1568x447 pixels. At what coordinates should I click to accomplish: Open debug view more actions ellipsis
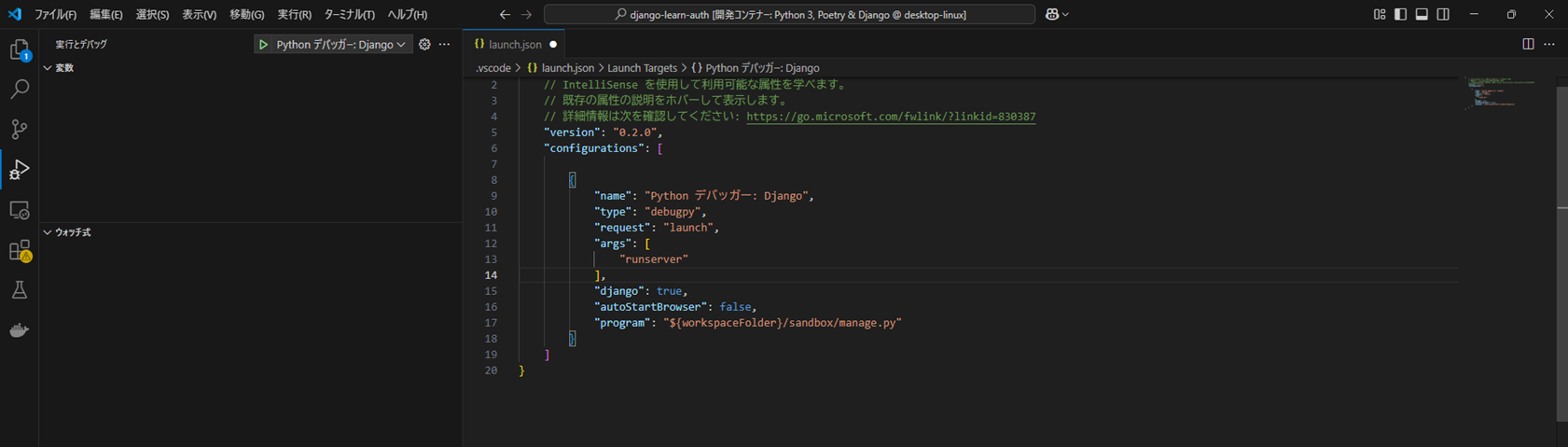pyautogui.click(x=444, y=44)
